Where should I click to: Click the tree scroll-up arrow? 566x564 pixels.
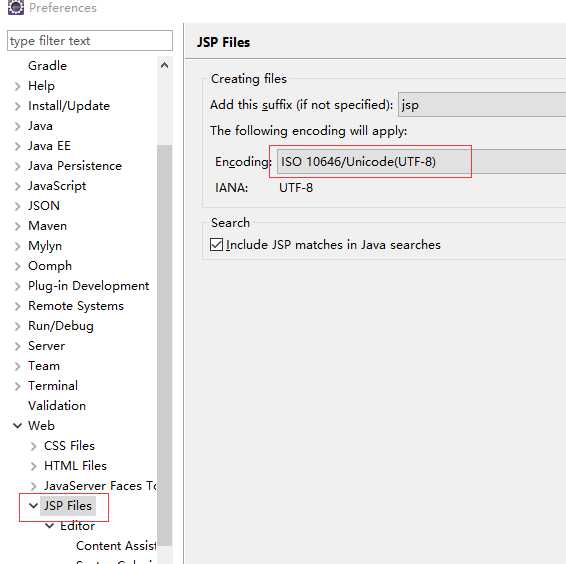tap(164, 65)
